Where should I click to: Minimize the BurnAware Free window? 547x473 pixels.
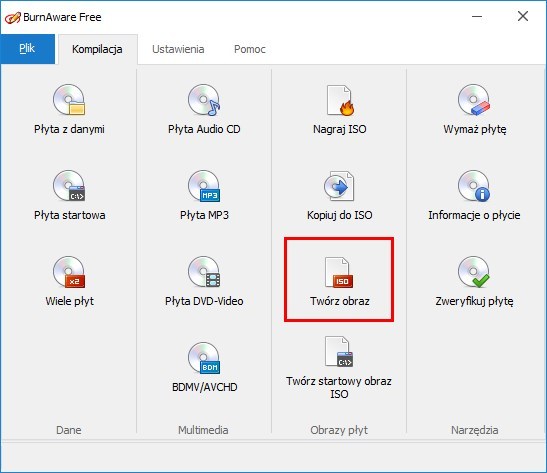click(x=477, y=16)
